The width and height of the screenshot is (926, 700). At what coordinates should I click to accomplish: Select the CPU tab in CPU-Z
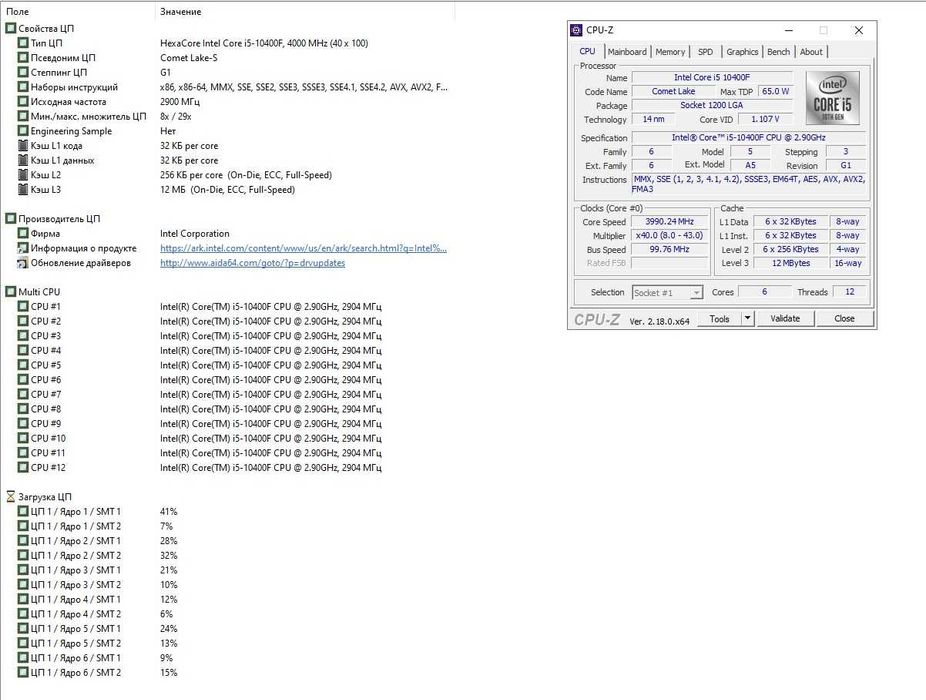pos(587,51)
